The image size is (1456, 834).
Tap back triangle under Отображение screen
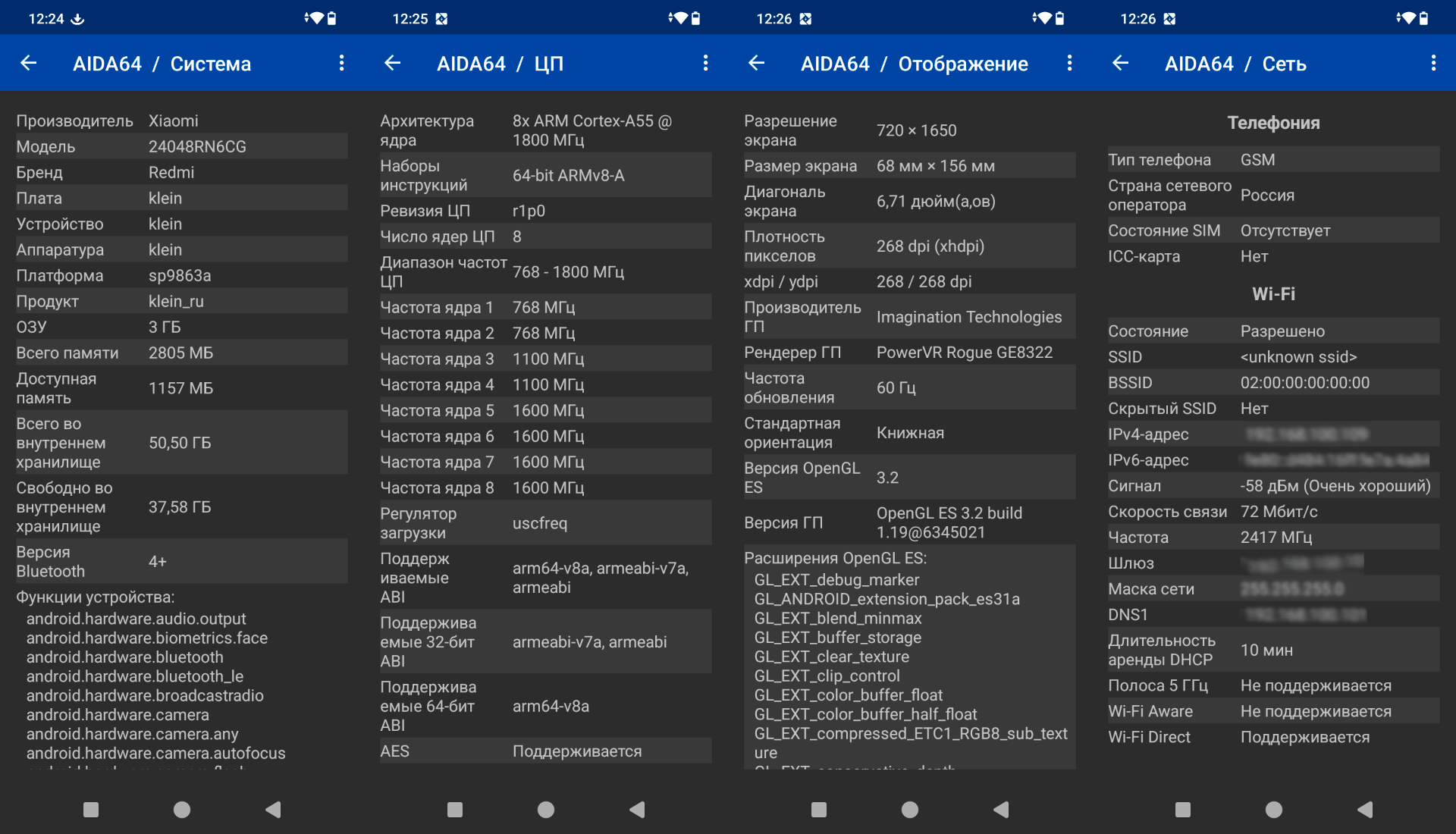tap(1001, 810)
